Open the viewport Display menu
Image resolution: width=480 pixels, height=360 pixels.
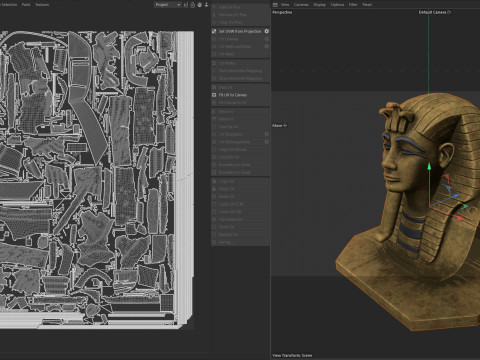319,5
